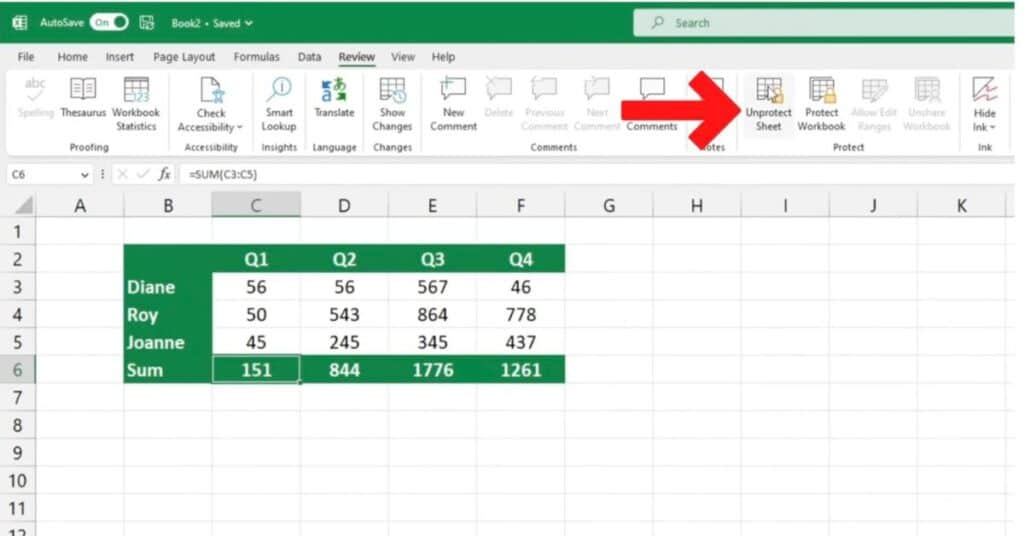Click Unprotect Sheet
Screen dimensions: 1024x536
[769, 103]
